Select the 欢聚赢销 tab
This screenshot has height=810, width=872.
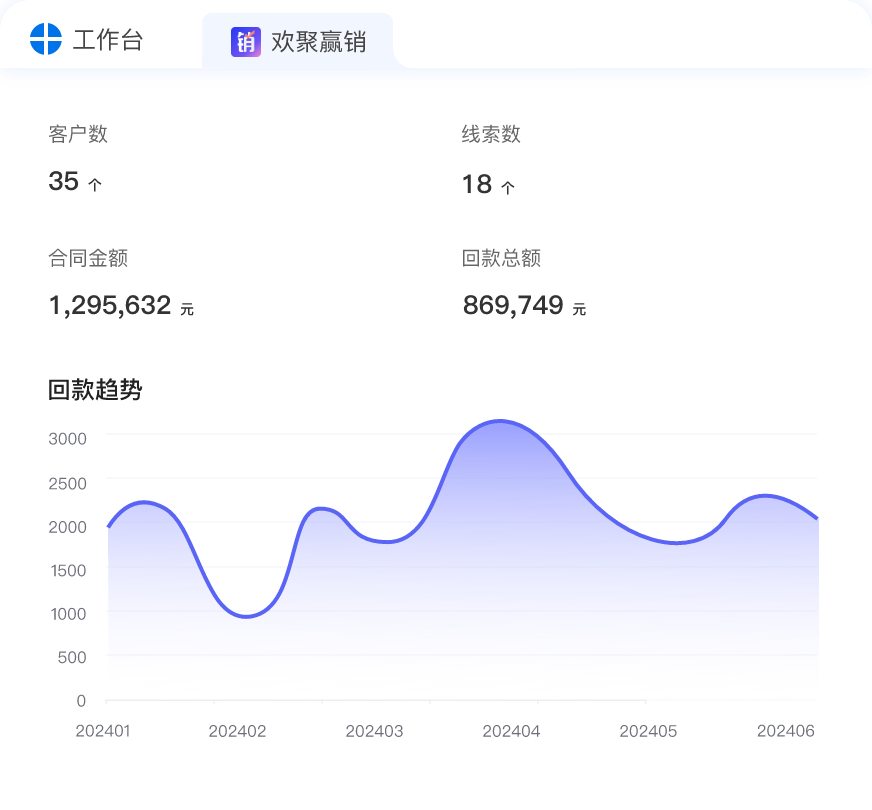pos(298,41)
